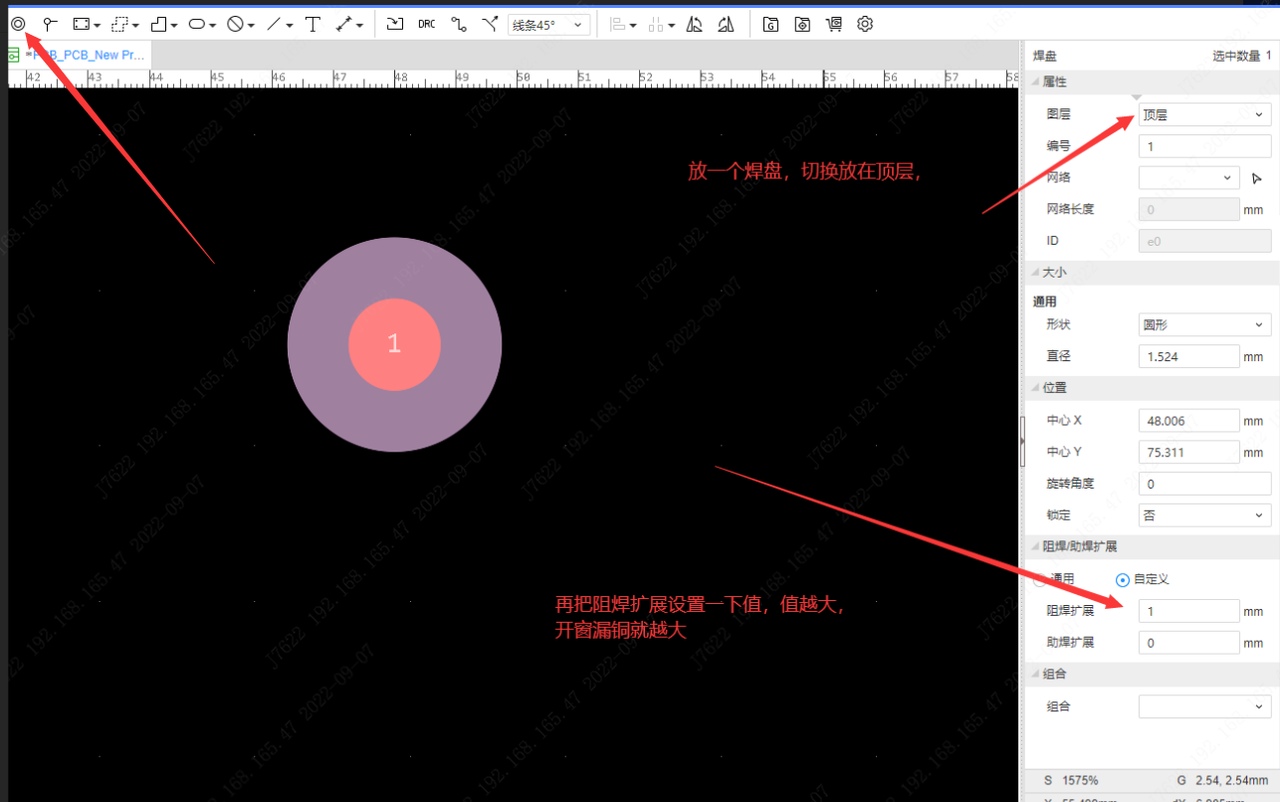Open the settings gear icon
The width and height of the screenshot is (1280, 802).
coord(866,24)
